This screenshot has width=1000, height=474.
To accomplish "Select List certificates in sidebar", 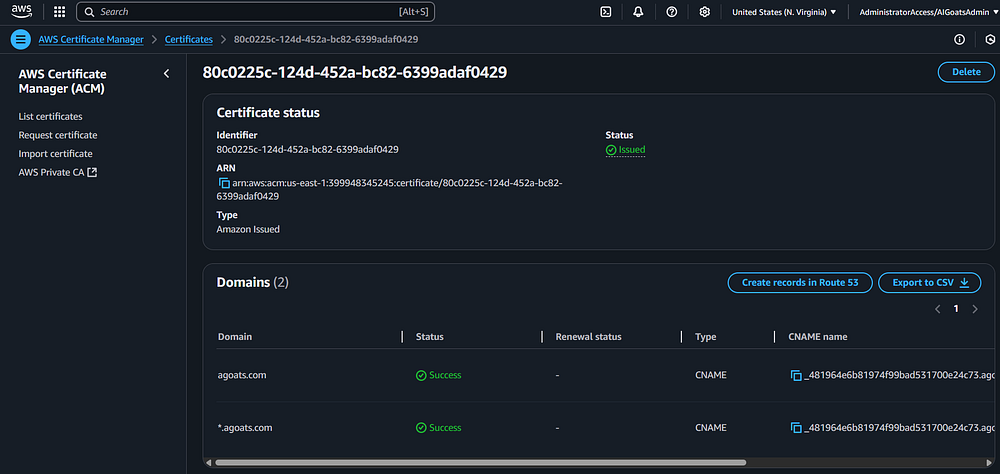I will pyautogui.click(x=50, y=117).
